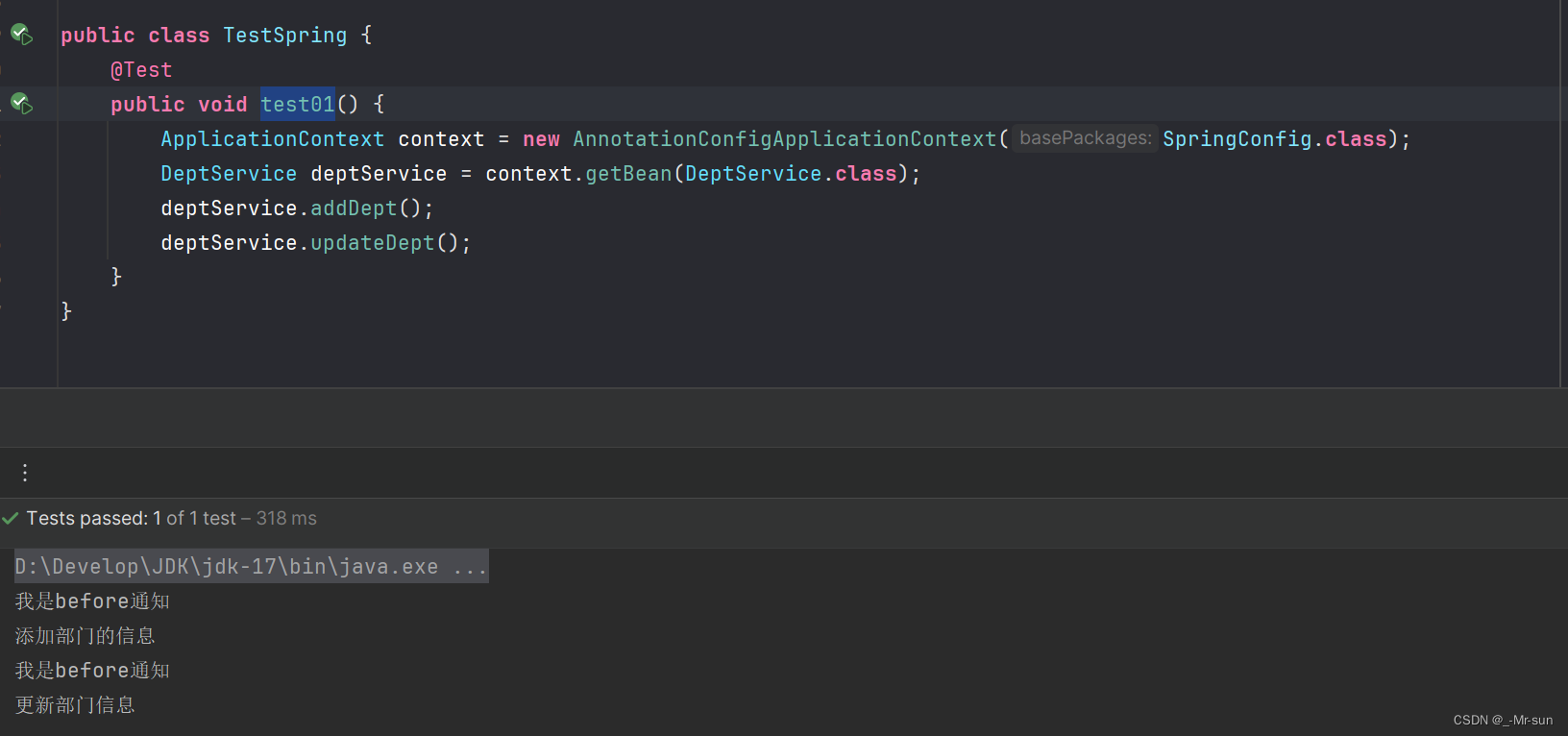The height and width of the screenshot is (736, 1568).
Task: Click the AnnotationConfigApplicationContext constructor
Action: click(x=785, y=139)
